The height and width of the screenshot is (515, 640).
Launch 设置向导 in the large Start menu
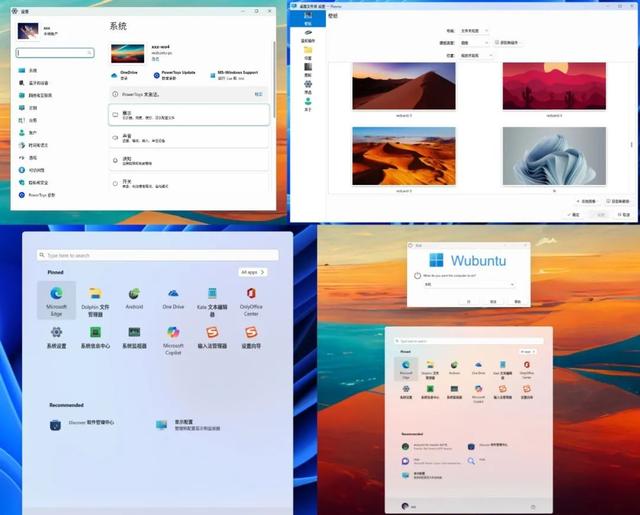point(251,337)
